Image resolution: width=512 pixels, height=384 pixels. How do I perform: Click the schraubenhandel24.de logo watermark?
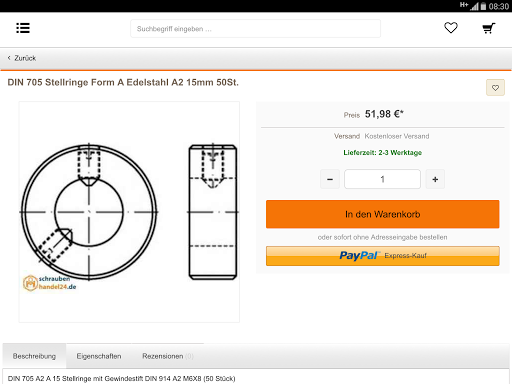49,283
